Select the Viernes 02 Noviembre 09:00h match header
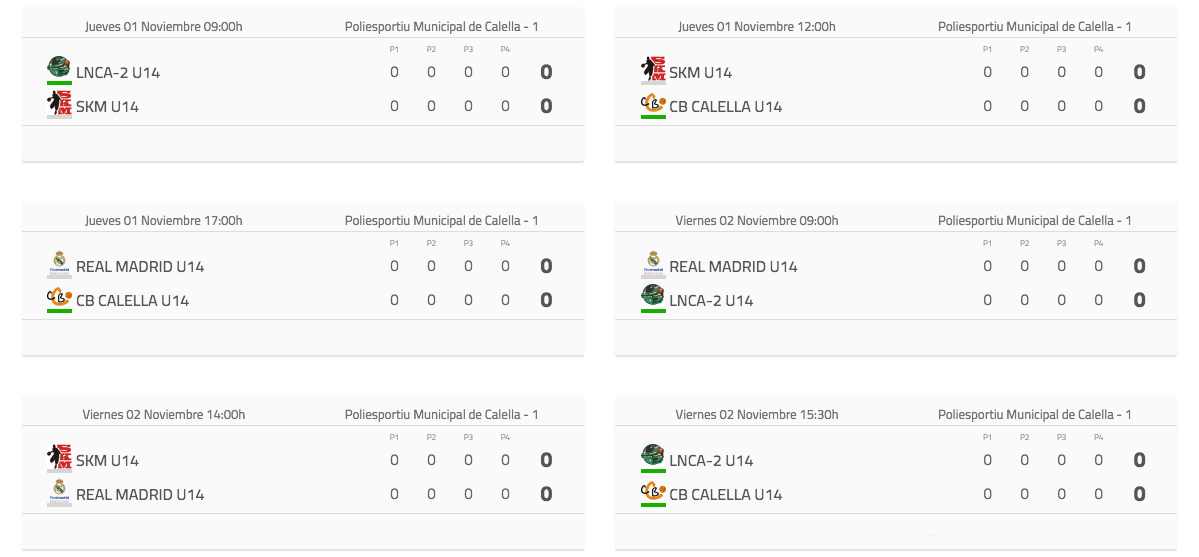Screen dimensions: 1199x557 (x=756, y=220)
